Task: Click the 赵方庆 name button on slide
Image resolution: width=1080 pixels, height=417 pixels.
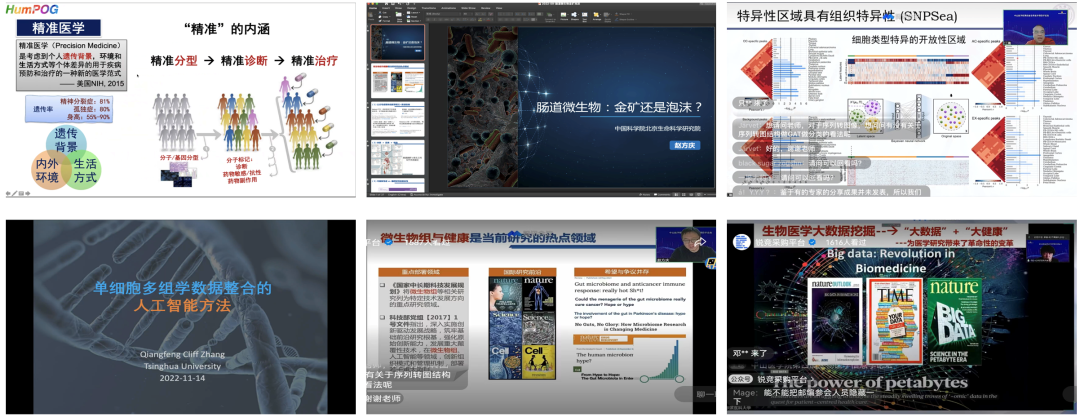Action: [x=682, y=143]
